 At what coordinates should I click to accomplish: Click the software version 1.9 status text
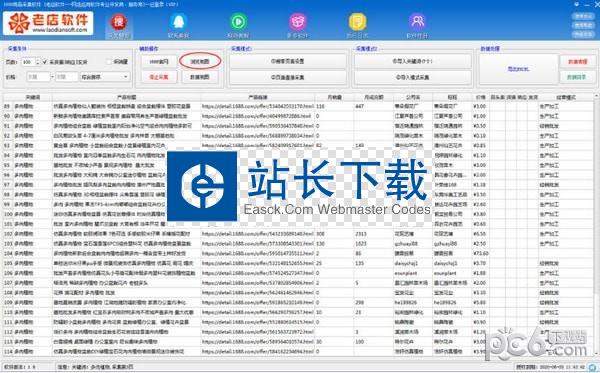point(20,367)
